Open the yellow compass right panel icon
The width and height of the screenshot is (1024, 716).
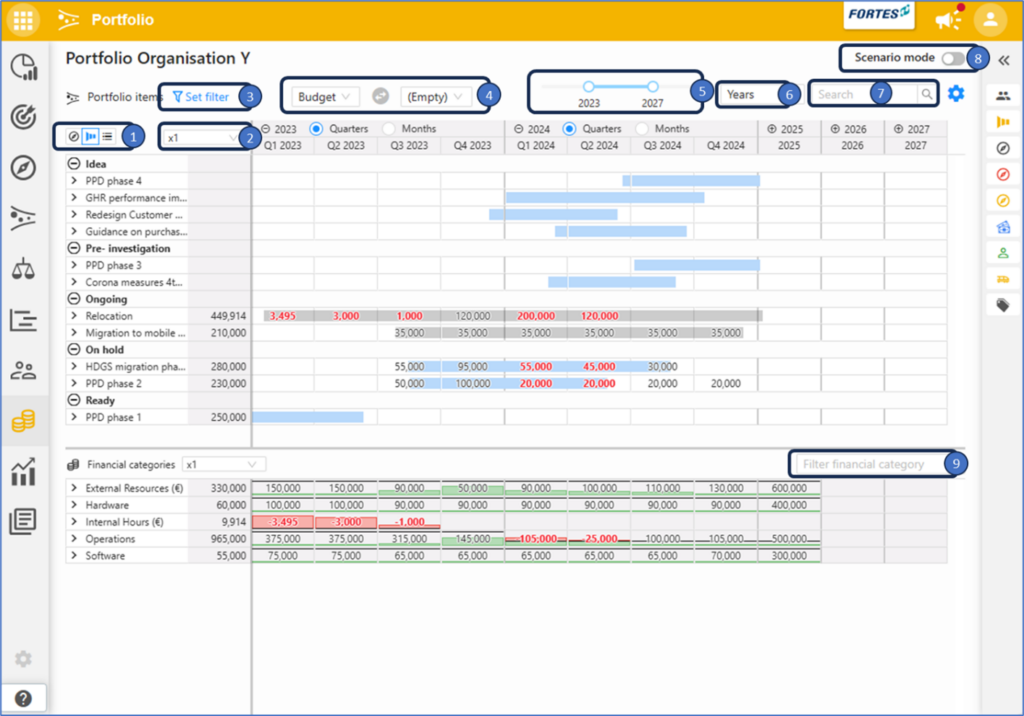click(1003, 201)
